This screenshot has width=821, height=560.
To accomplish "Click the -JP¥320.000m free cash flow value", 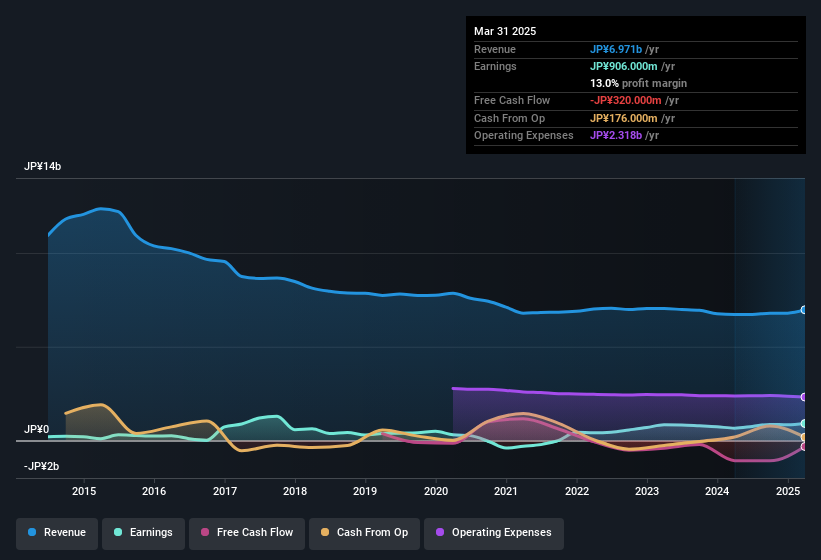I will 626,100.
